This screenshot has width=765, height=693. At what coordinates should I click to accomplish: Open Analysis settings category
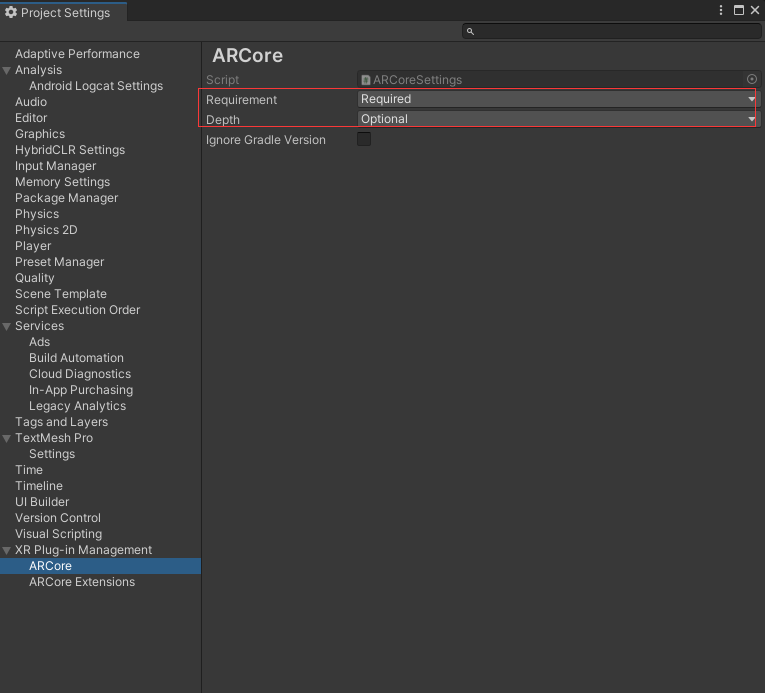tap(39, 70)
